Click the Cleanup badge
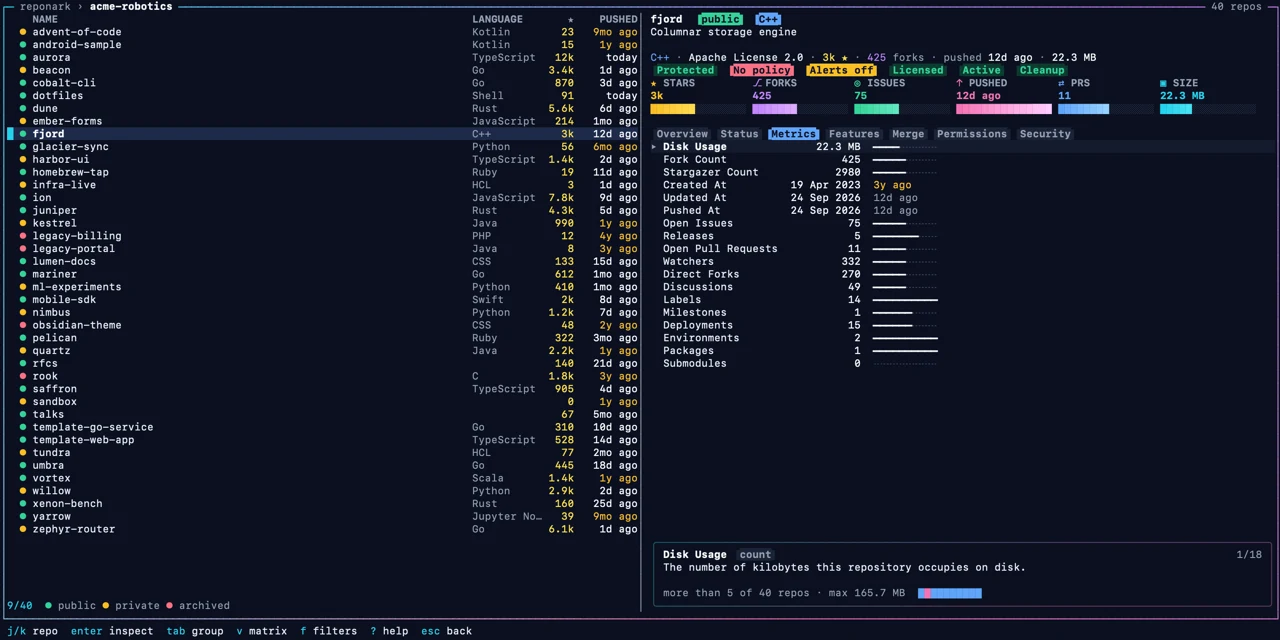Viewport: 1280px width, 640px height. click(x=1042, y=70)
